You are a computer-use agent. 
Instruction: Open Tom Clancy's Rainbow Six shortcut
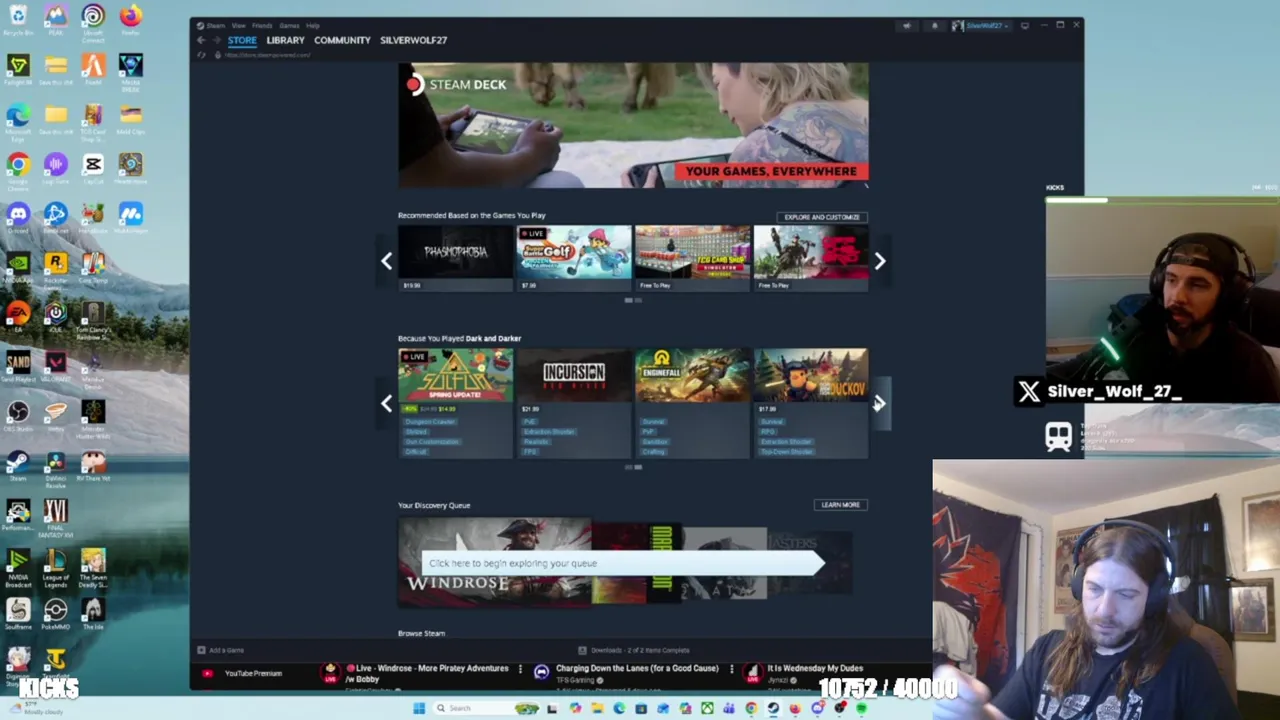pyautogui.click(x=93, y=318)
